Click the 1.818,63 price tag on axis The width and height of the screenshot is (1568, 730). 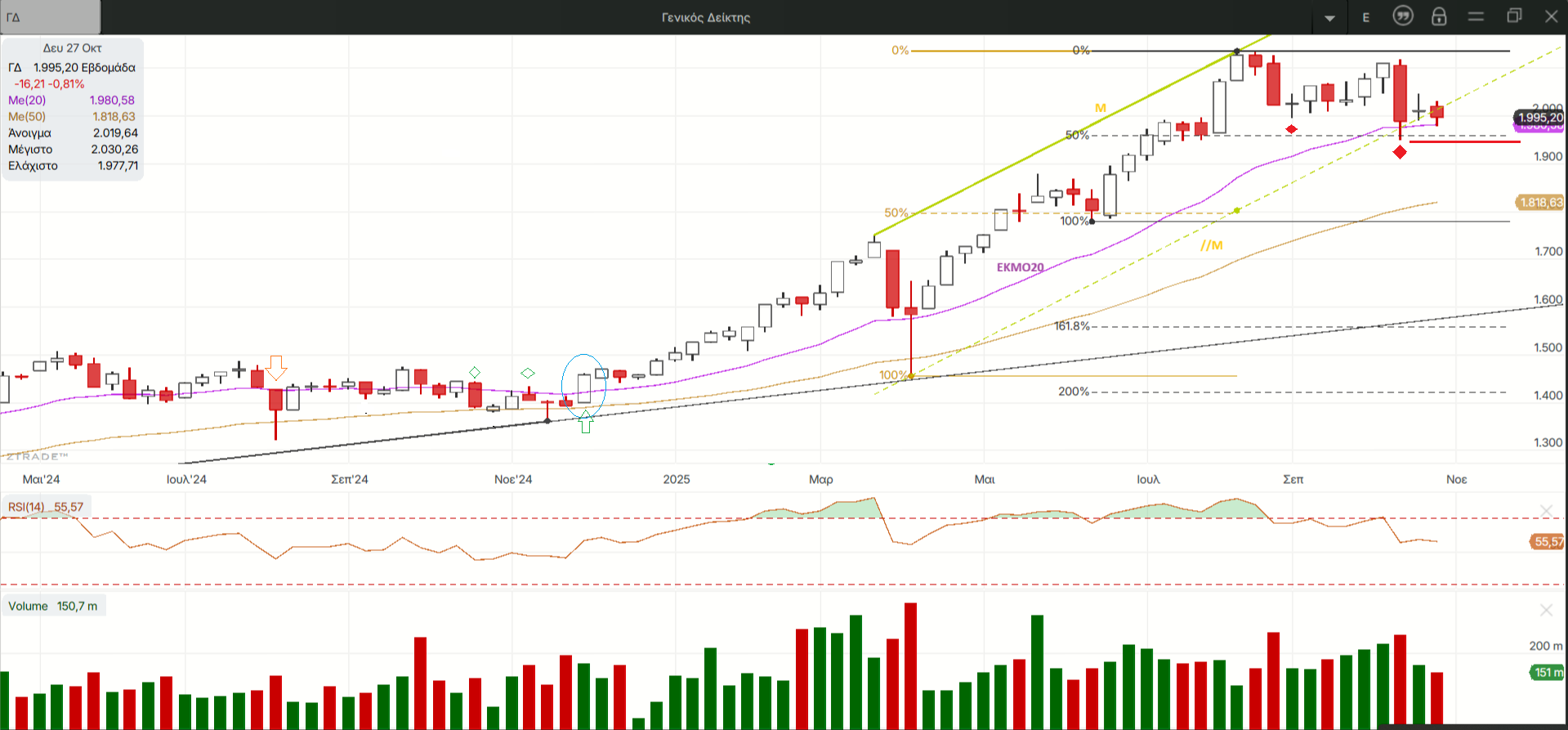1540,203
